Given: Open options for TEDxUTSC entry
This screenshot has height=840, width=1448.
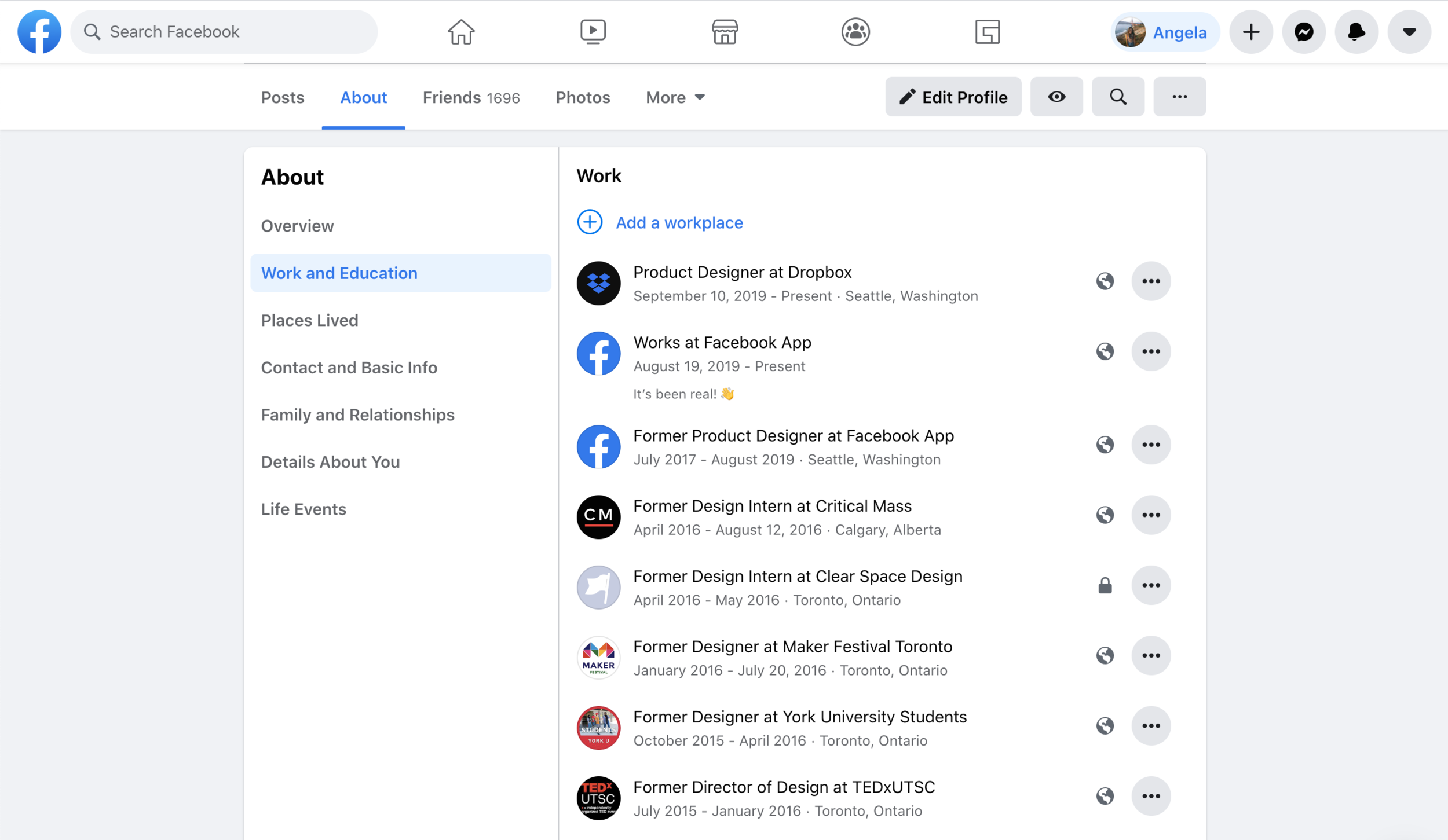Looking at the screenshot, I should (1151, 796).
